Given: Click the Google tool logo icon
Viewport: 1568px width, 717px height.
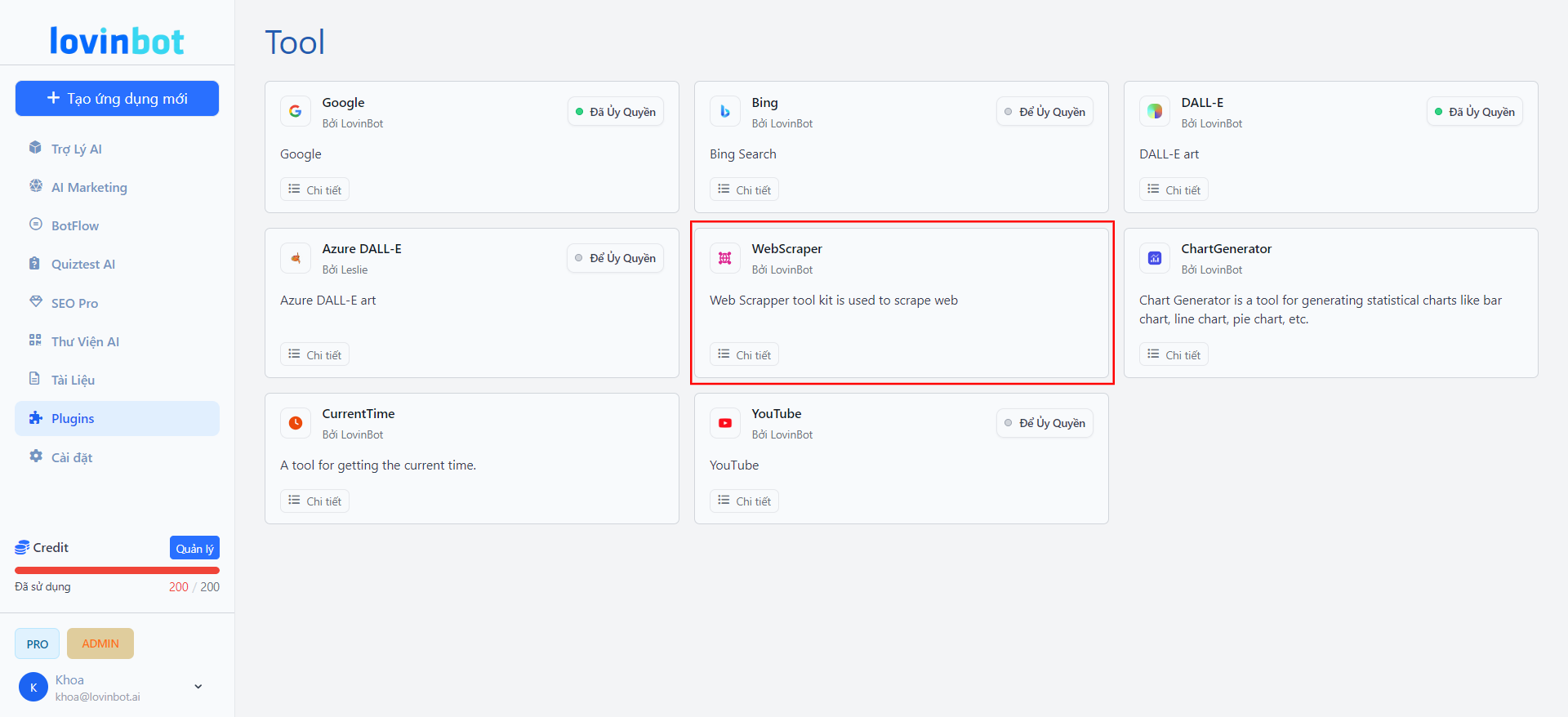Looking at the screenshot, I should 296,112.
